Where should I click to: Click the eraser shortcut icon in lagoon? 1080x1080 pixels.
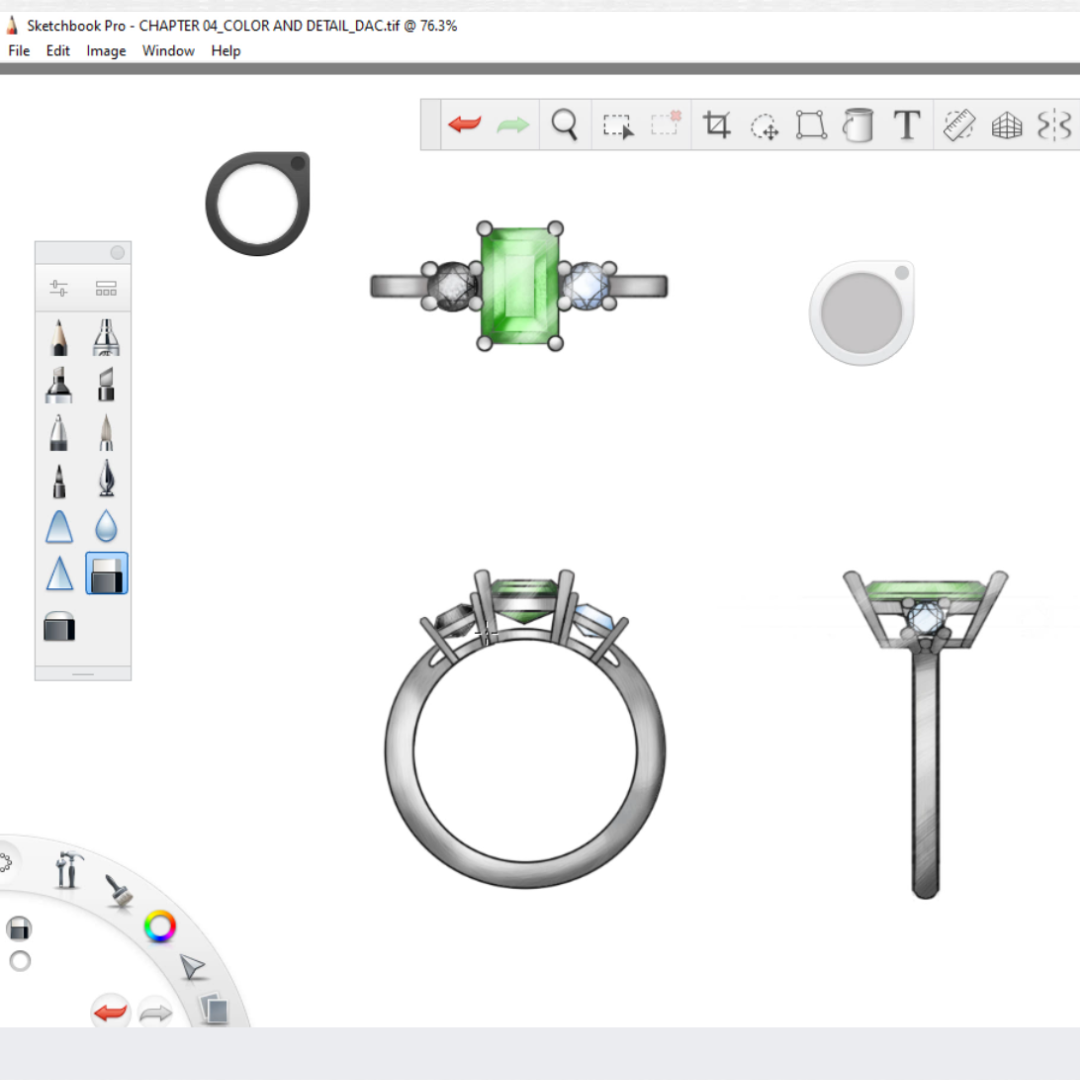(19, 928)
